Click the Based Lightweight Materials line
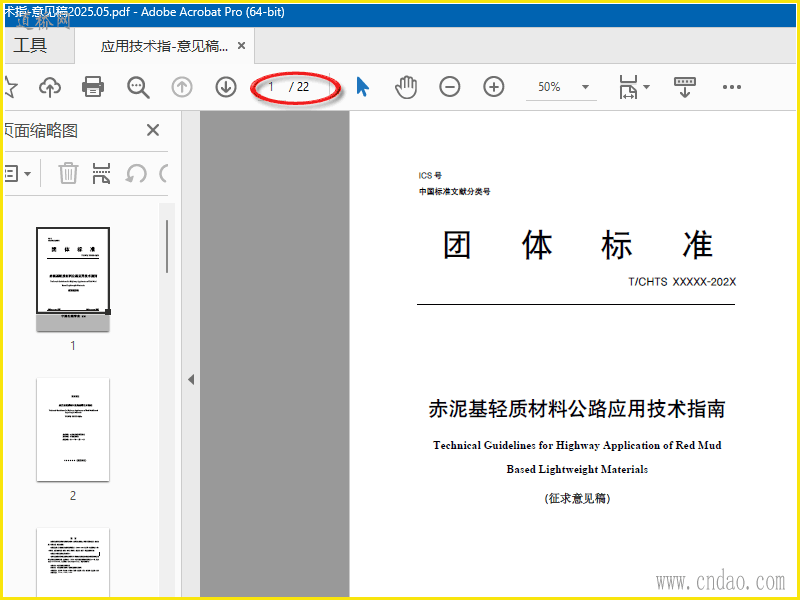 pyautogui.click(x=577, y=469)
